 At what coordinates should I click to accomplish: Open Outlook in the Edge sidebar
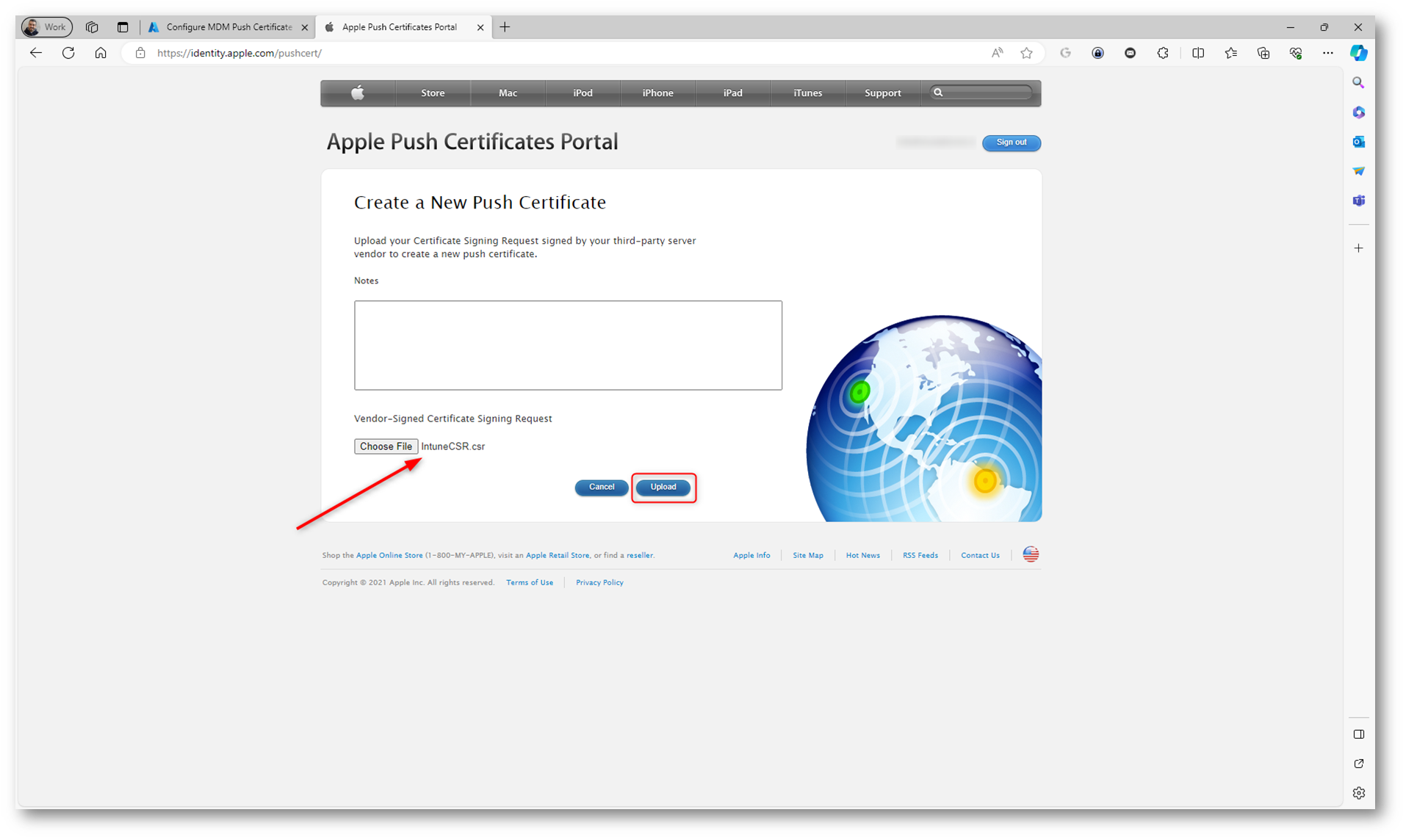pyautogui.click(x=1358, y=142)
